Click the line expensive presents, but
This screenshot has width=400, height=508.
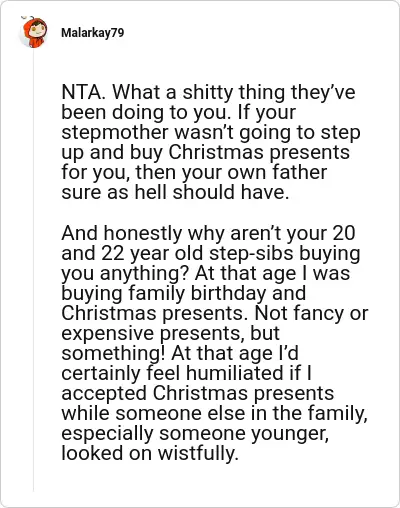click(x=170, y=333)
